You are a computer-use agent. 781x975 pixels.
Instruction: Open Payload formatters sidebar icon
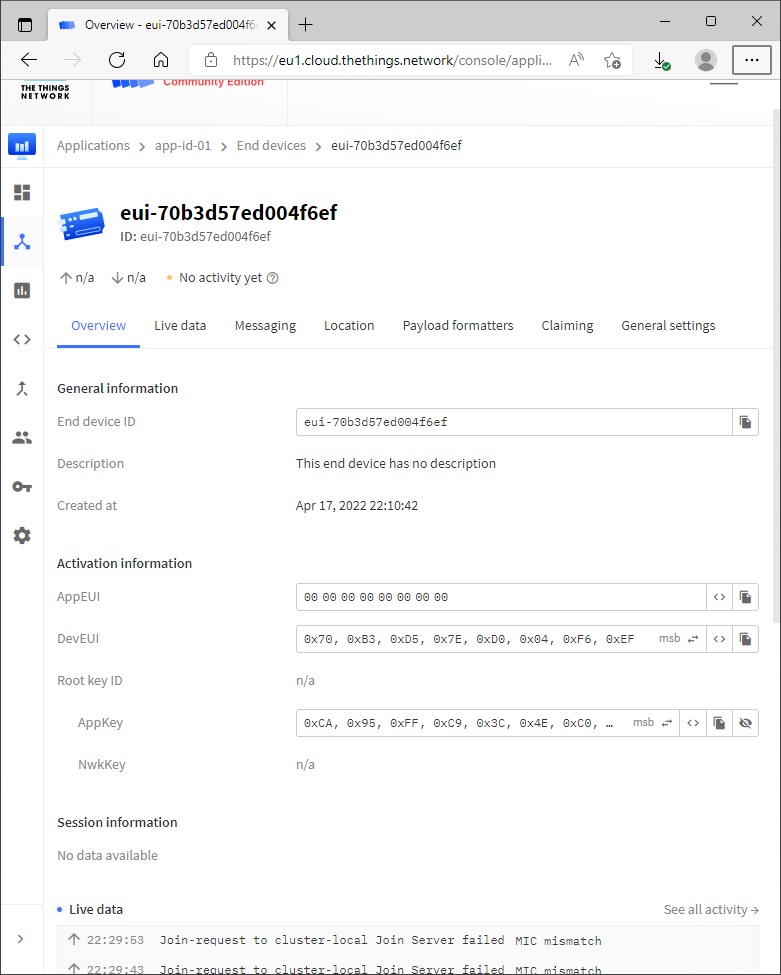[x=22, y=339]
